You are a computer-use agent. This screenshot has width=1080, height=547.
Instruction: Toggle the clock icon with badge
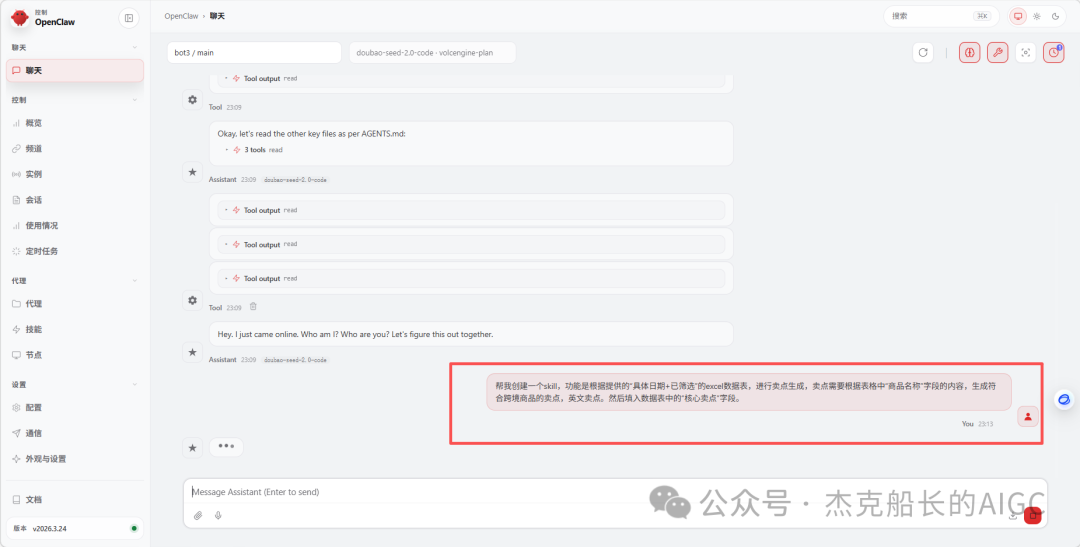(1053, 52)
